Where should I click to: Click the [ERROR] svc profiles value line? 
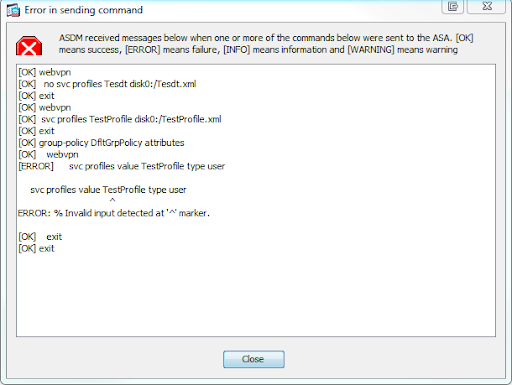pyautogui.click(x=122, y=166)
